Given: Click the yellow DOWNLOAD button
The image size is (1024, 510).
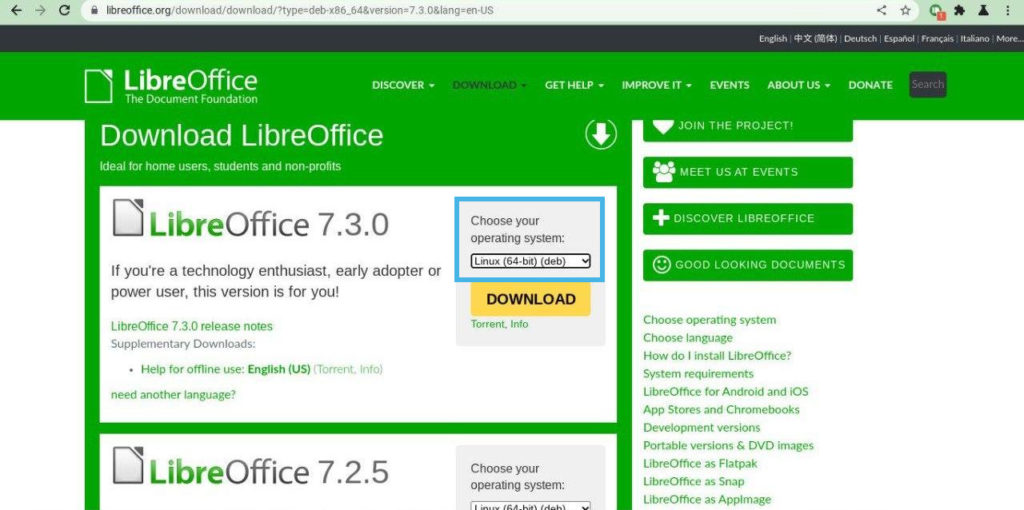Looking at the screenshot, I should point(530,299).
